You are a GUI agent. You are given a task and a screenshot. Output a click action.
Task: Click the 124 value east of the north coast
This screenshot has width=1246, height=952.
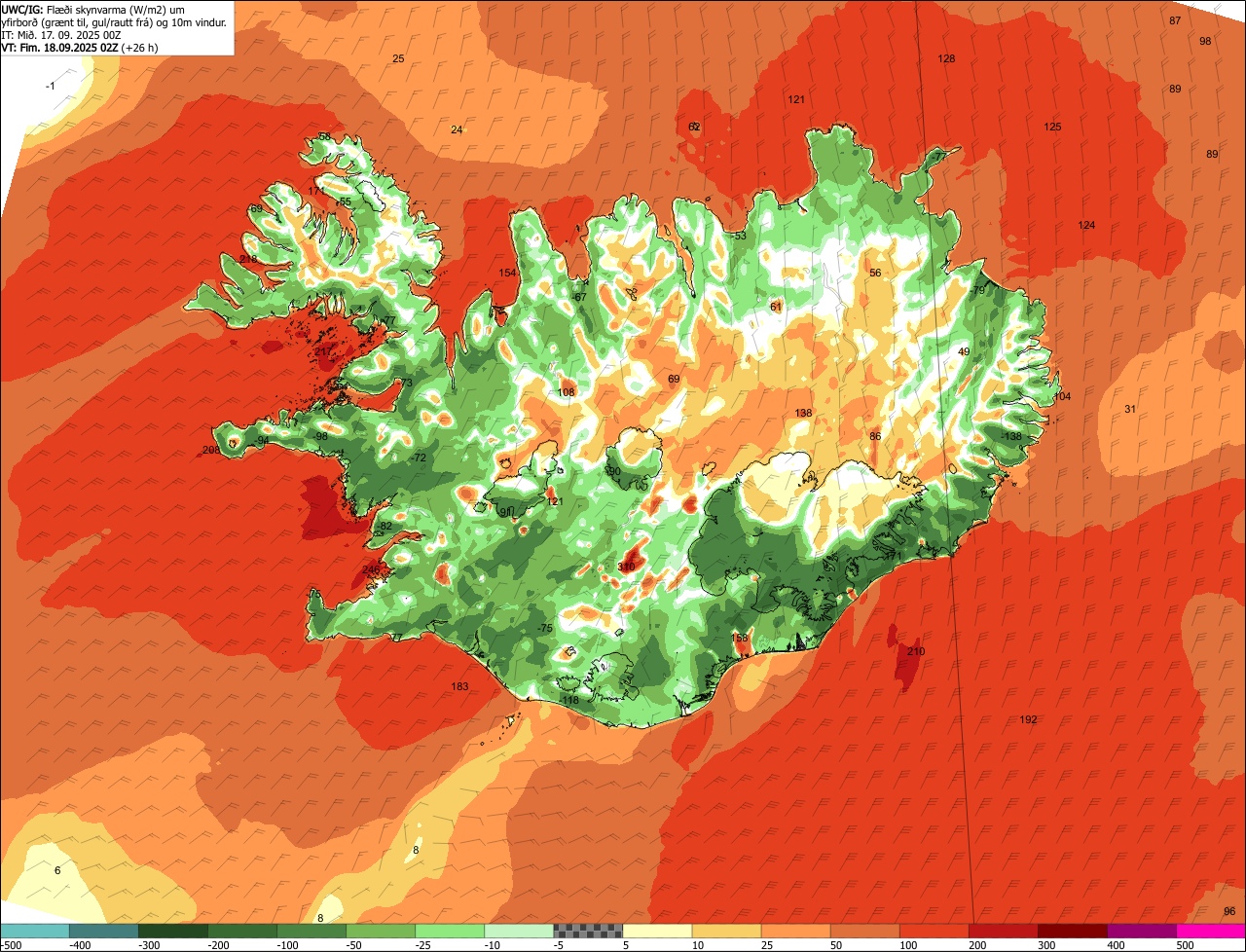[x=1086, y=225]
